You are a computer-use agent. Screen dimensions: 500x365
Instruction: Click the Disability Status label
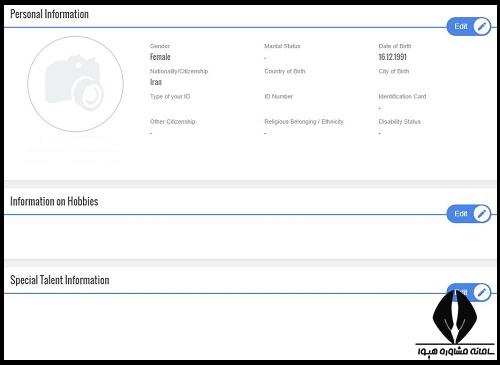coord(399,122)
